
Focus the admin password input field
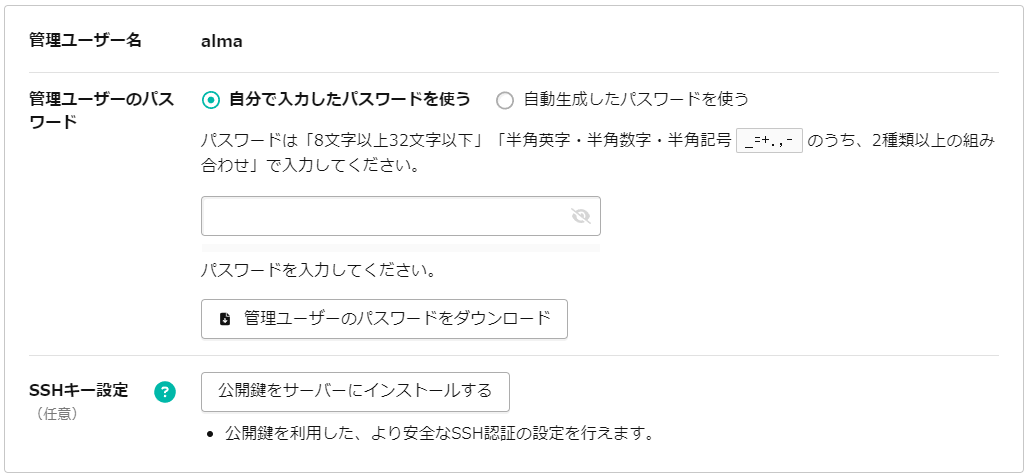401,216
